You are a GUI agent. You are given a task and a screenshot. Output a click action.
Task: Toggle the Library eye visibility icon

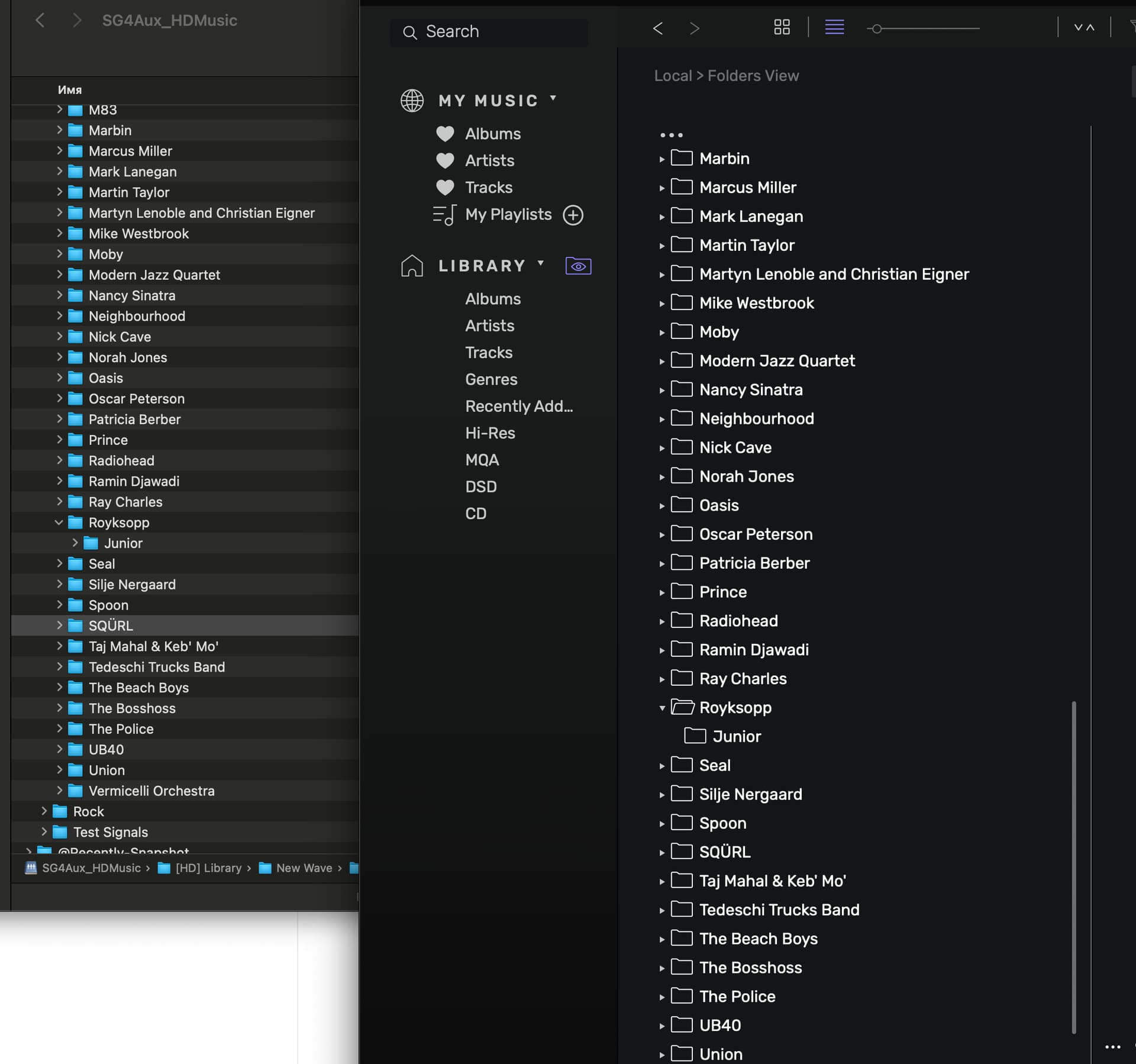click(578, 266)
